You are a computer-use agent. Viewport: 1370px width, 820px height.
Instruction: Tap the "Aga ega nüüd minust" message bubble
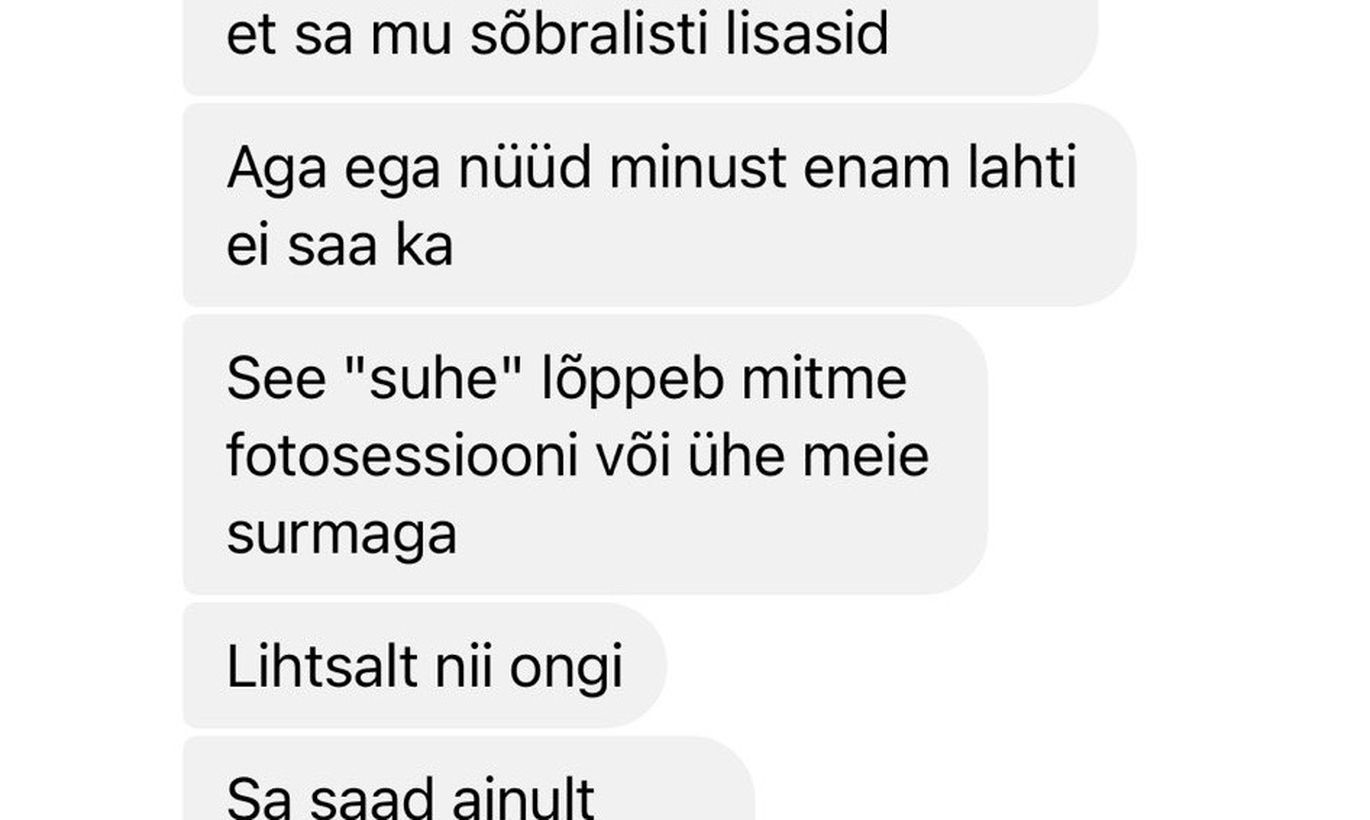click(x=659, y=205)
